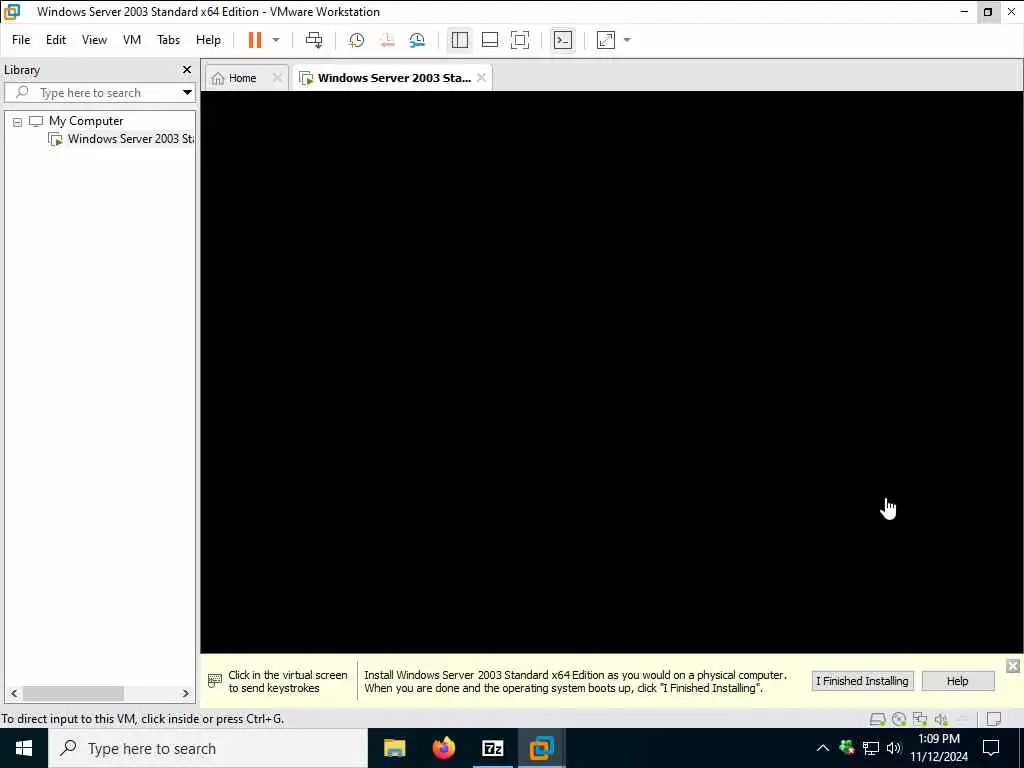Click the network tray icon
Viewport: 1024px width, 768px height.
click(x=871, y=748)
